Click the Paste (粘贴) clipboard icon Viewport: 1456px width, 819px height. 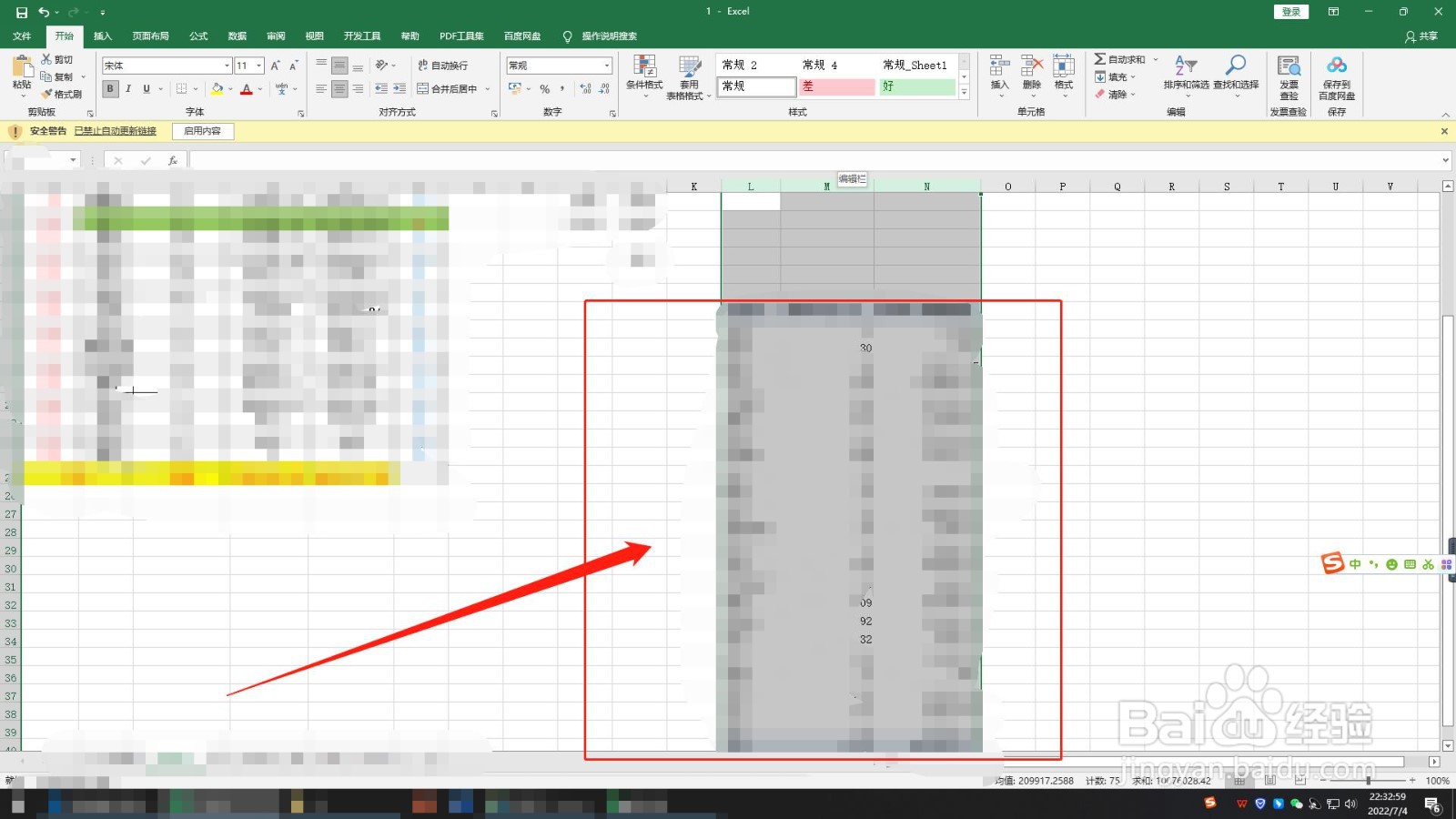click(22, 66)
